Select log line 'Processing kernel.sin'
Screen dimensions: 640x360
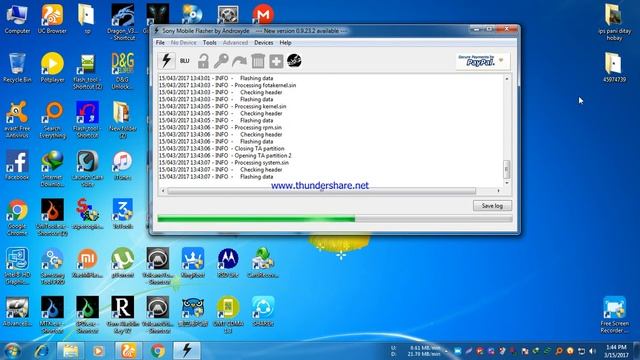click(222, 106)
